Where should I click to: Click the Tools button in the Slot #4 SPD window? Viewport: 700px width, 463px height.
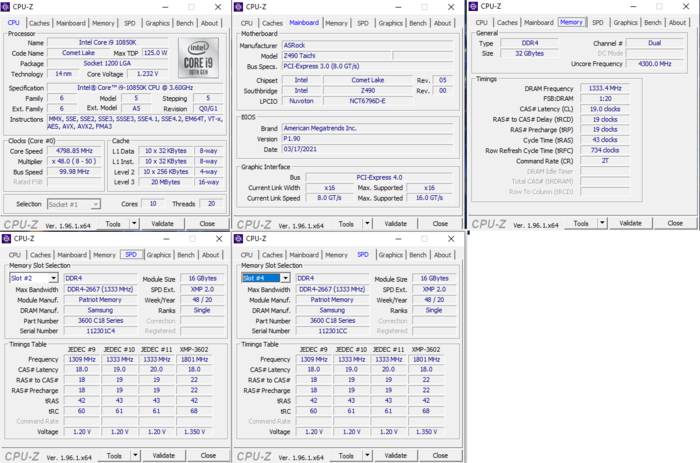[x=346, y=455]
